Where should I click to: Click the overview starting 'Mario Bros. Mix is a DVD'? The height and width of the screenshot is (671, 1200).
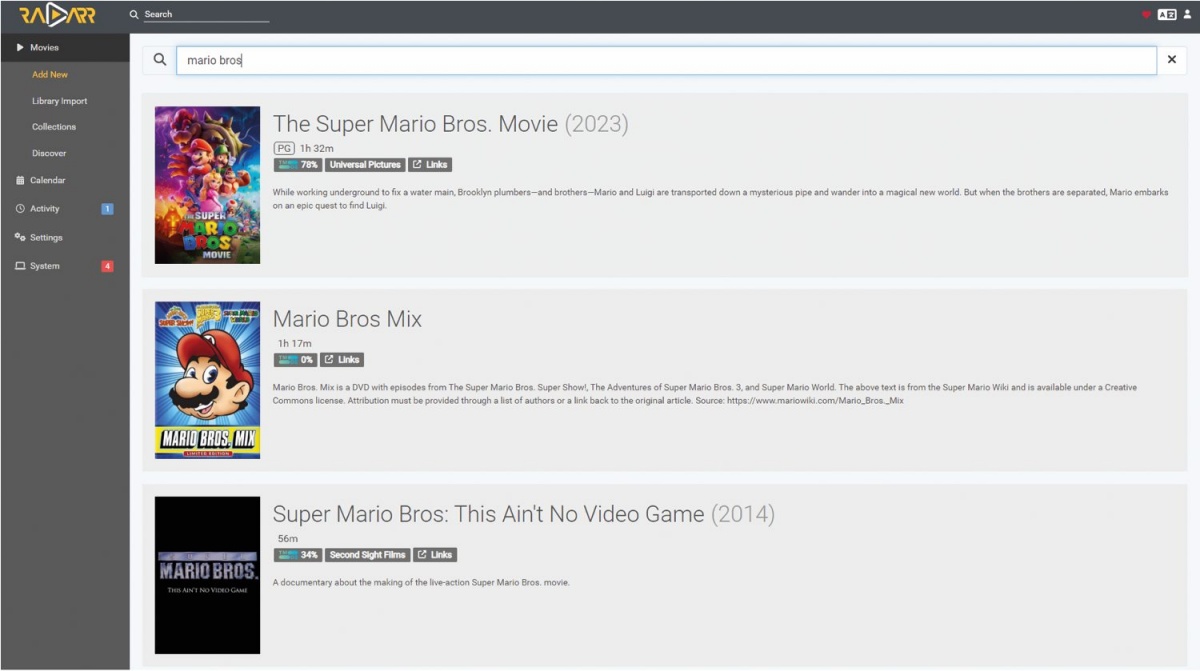[705, 394]
